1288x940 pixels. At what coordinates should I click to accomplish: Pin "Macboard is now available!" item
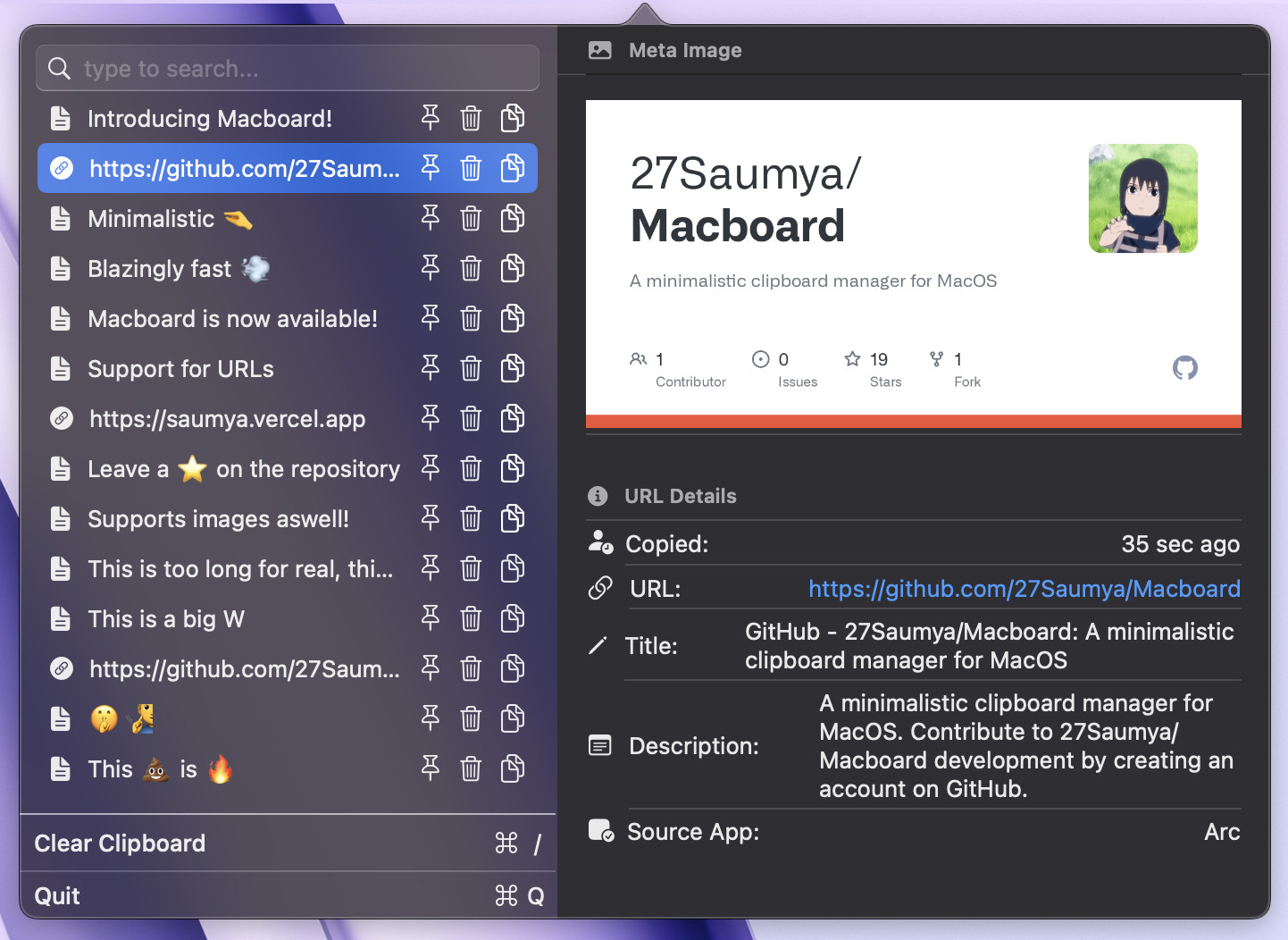tap(431, 318)
